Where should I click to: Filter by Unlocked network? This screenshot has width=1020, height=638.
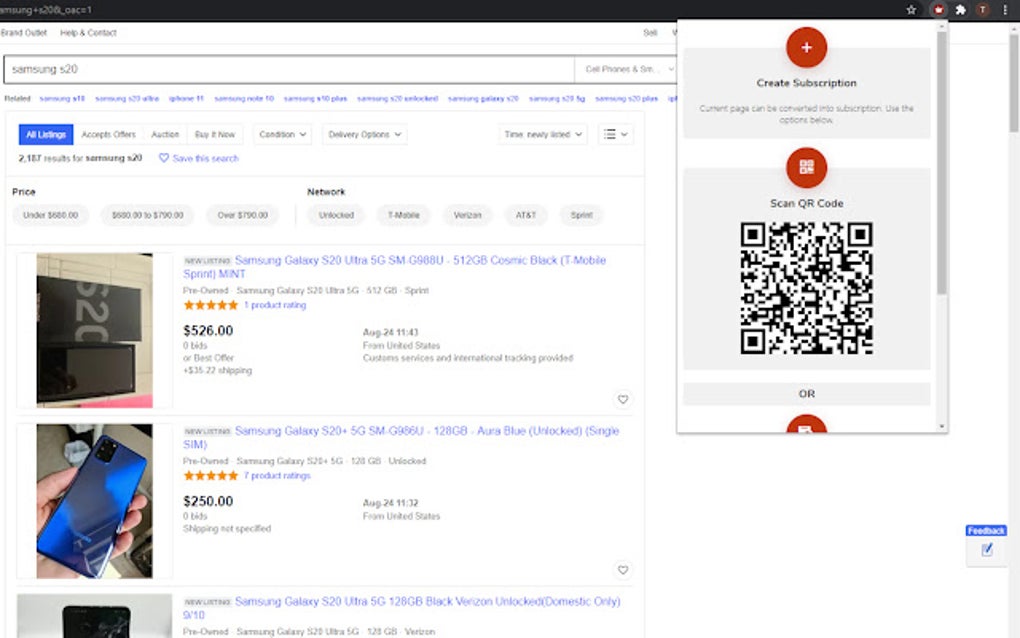tap(336, 215)
